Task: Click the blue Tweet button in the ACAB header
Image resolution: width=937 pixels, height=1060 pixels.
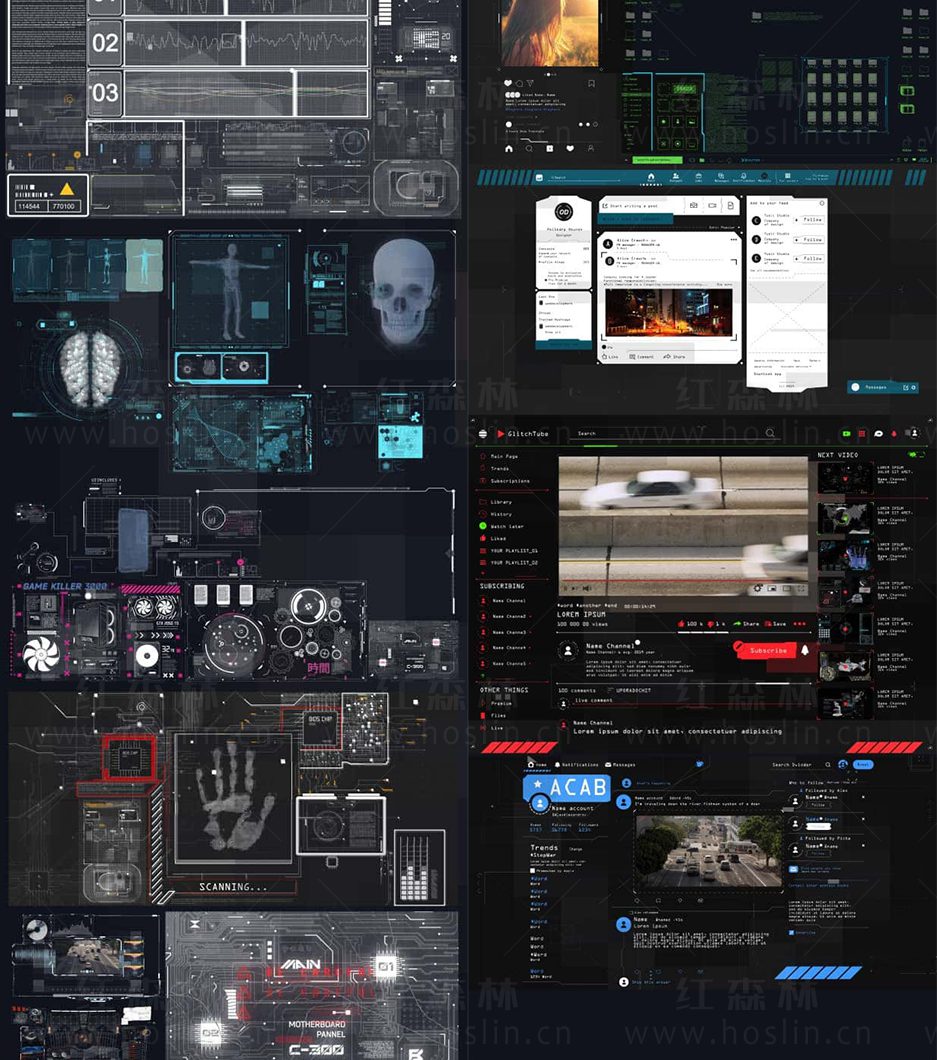Action: [863, 764]
